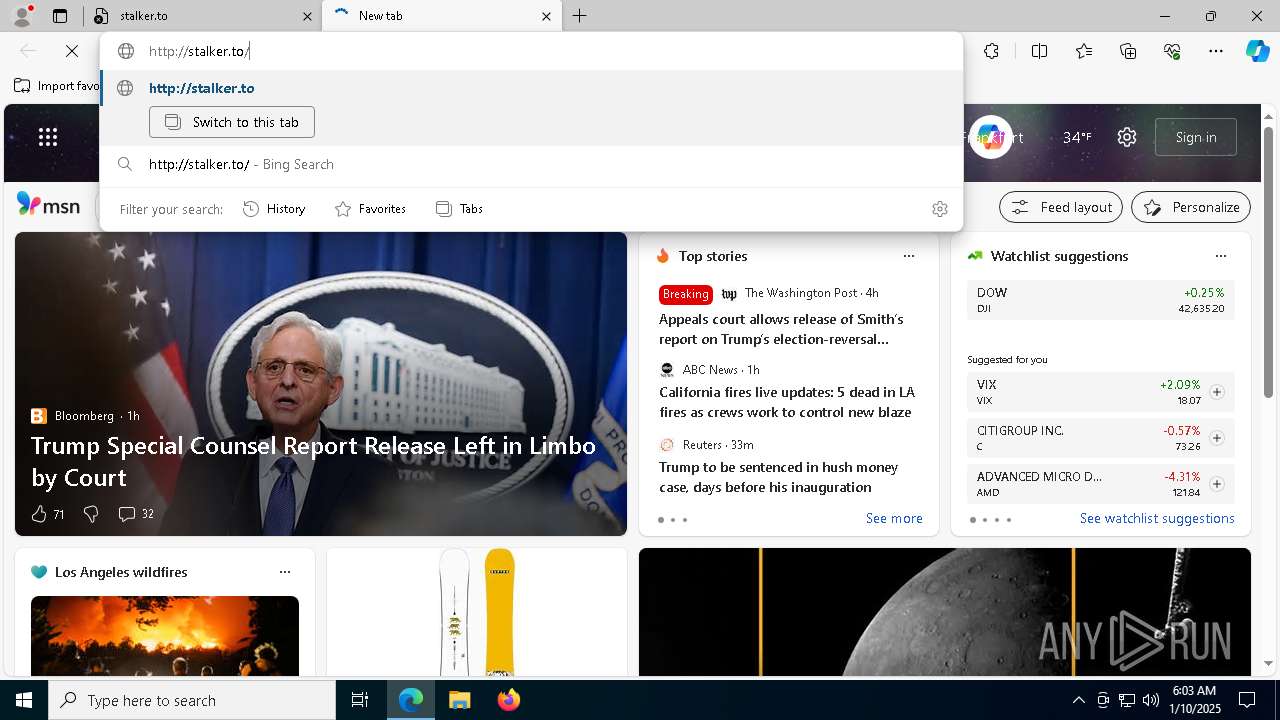Open Watchlist suggestions more options
Screen dimensions: 1280x720
click(1220, 256)
